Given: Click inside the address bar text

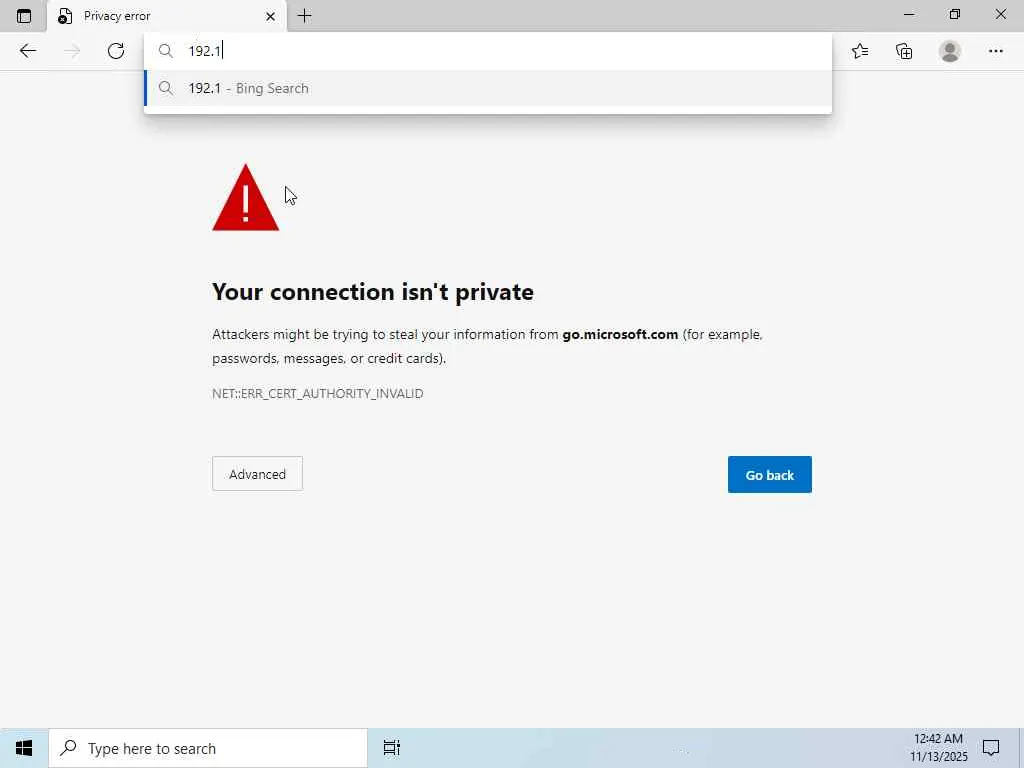Looking at the screenshot, I should (x=500, y=51).
